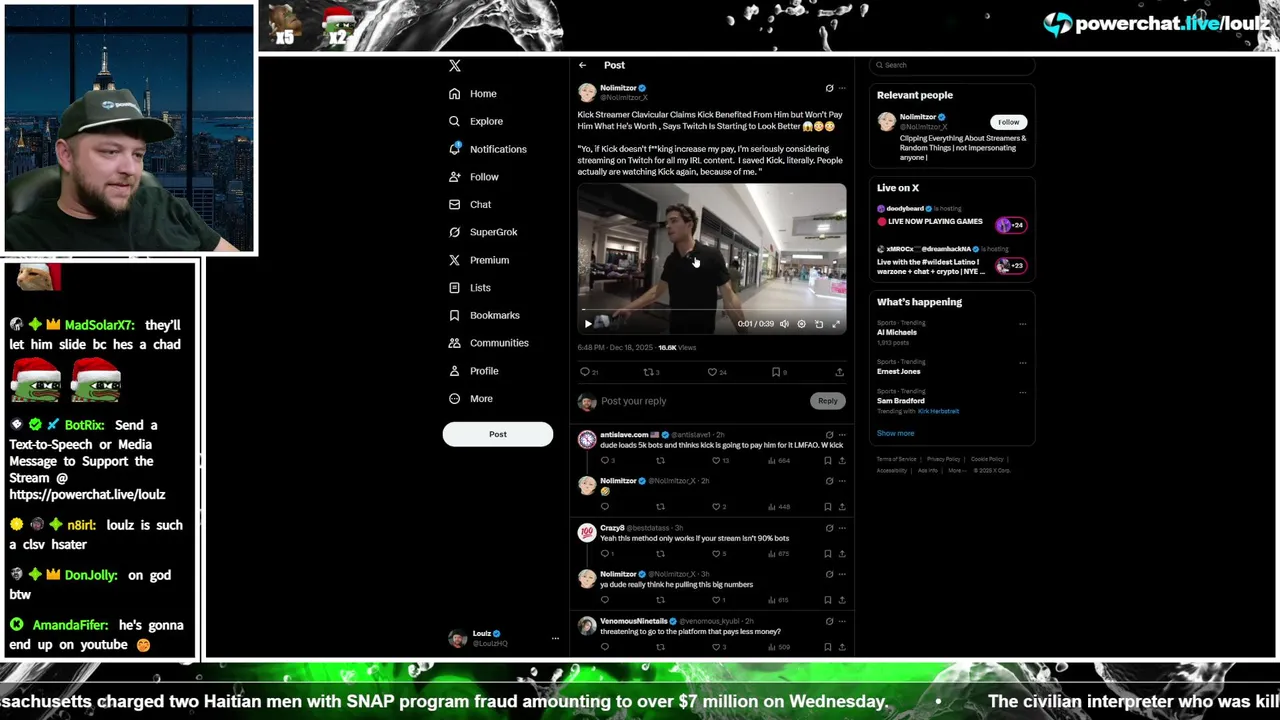Open the Follow sidebar item
This screenshot has width=1280, height=720.
(474, 177)
